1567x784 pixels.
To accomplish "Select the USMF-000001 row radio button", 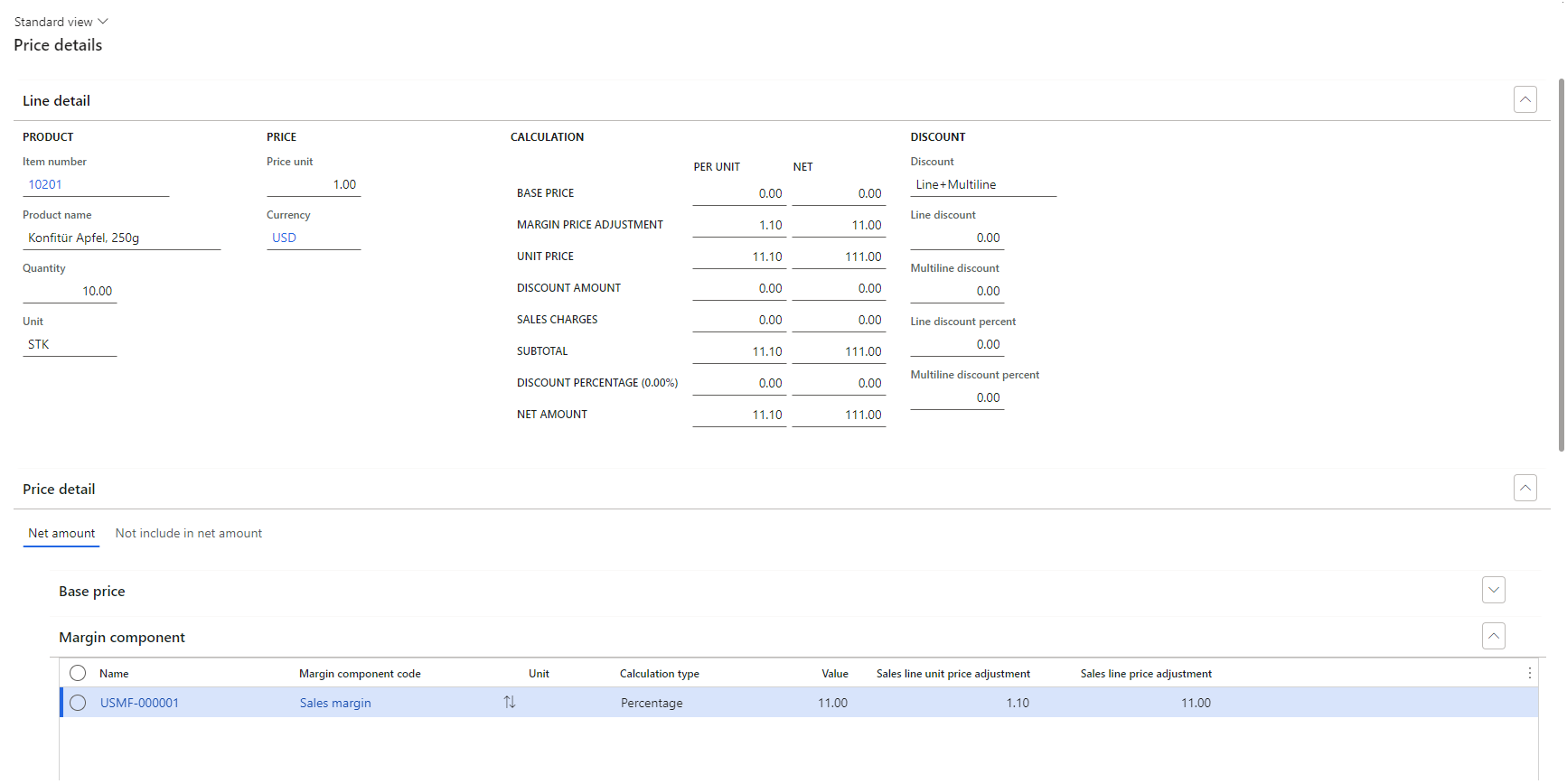I will [x=78, y=703].
